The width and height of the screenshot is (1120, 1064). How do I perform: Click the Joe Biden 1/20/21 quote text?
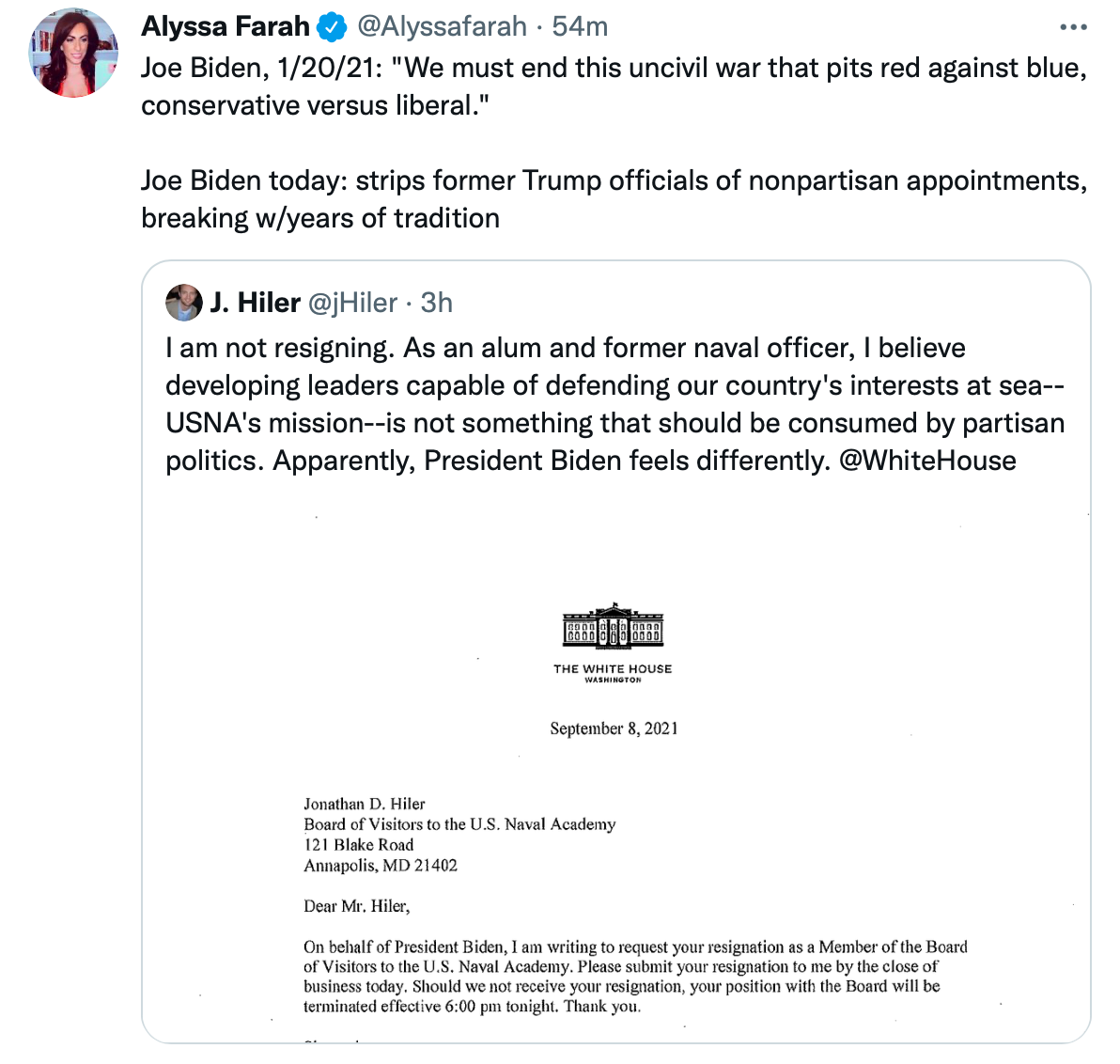coord(614,86)
